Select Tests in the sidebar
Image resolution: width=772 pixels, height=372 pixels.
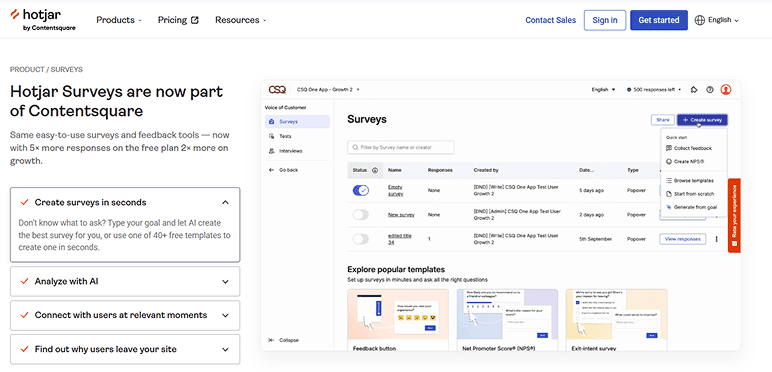[297, 136]
